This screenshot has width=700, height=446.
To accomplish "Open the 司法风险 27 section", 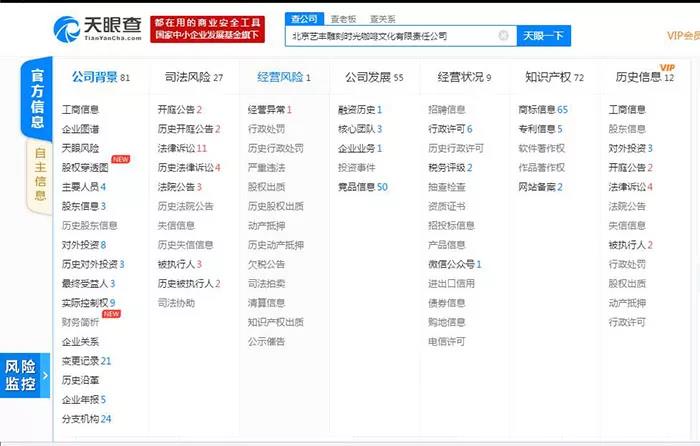I will click(x=194, y=77).
